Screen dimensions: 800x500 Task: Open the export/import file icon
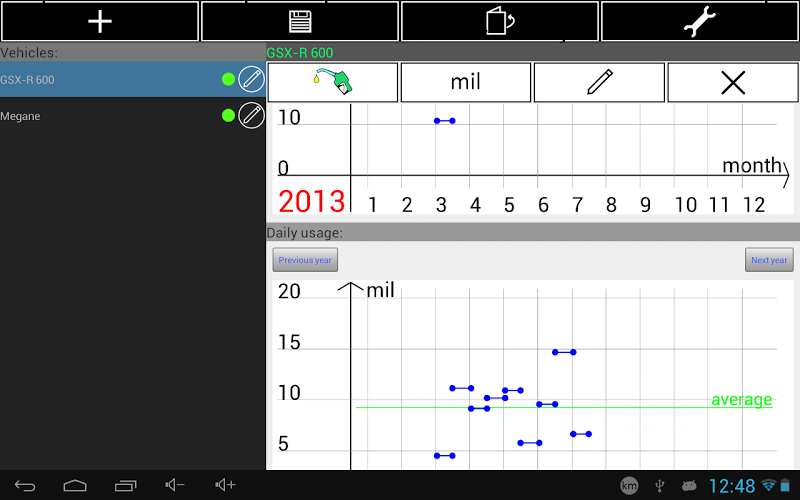[x=500, y=21]
